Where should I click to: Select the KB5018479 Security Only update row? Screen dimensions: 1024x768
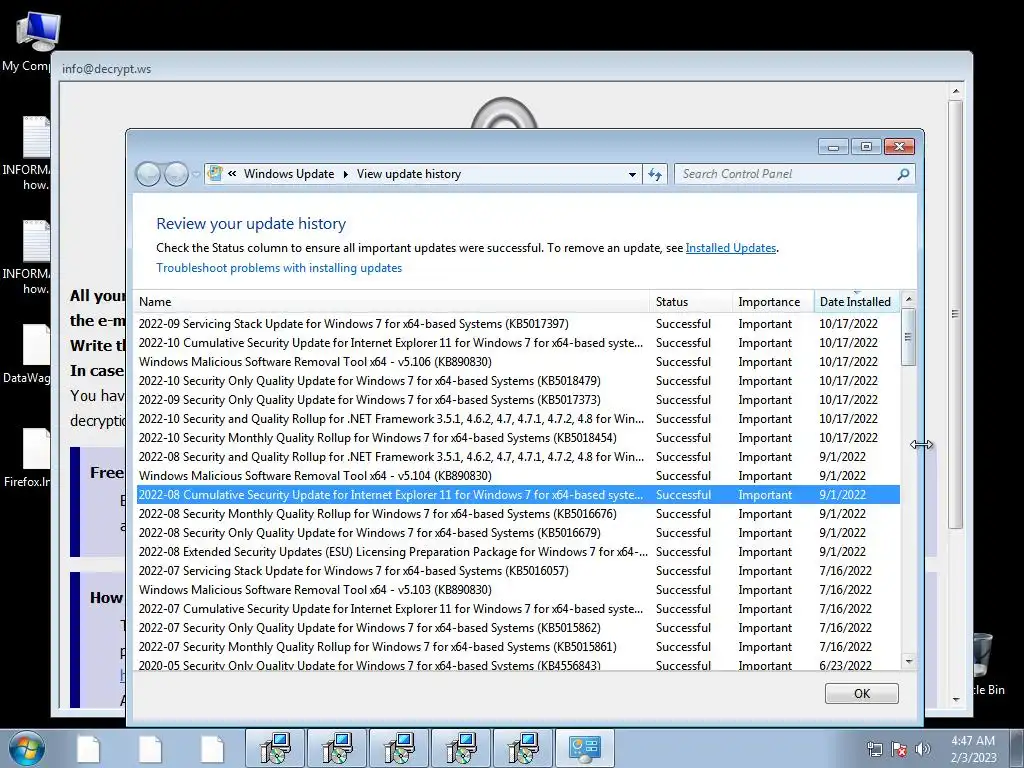518,381
